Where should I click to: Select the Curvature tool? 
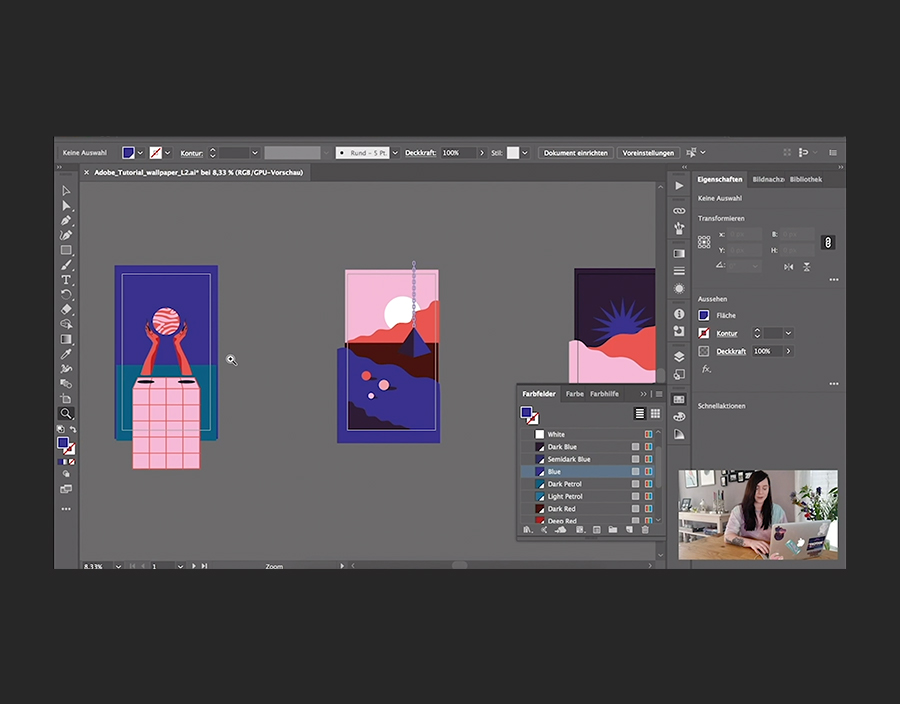[66, 235]
